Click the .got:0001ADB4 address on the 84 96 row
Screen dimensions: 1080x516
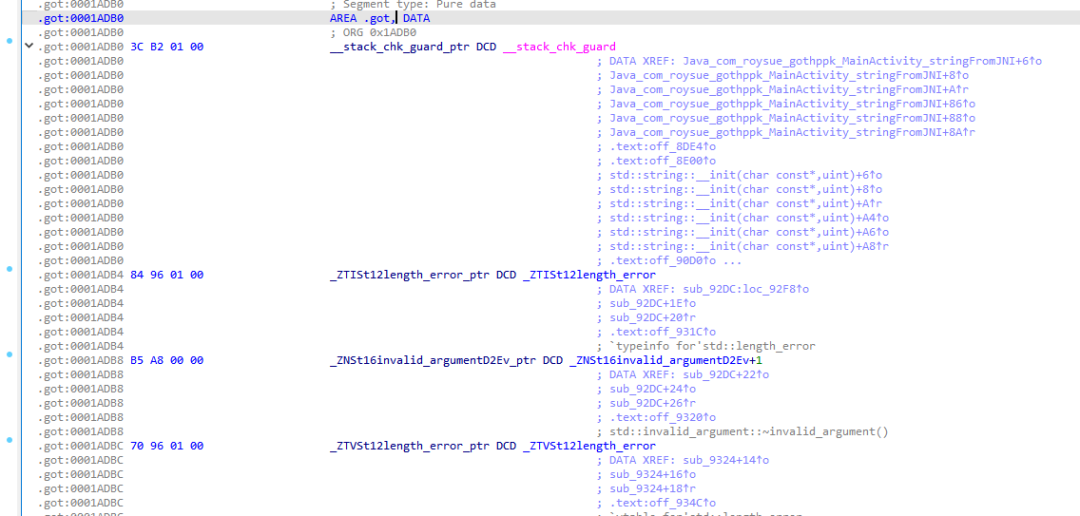[x=81, y=275]
